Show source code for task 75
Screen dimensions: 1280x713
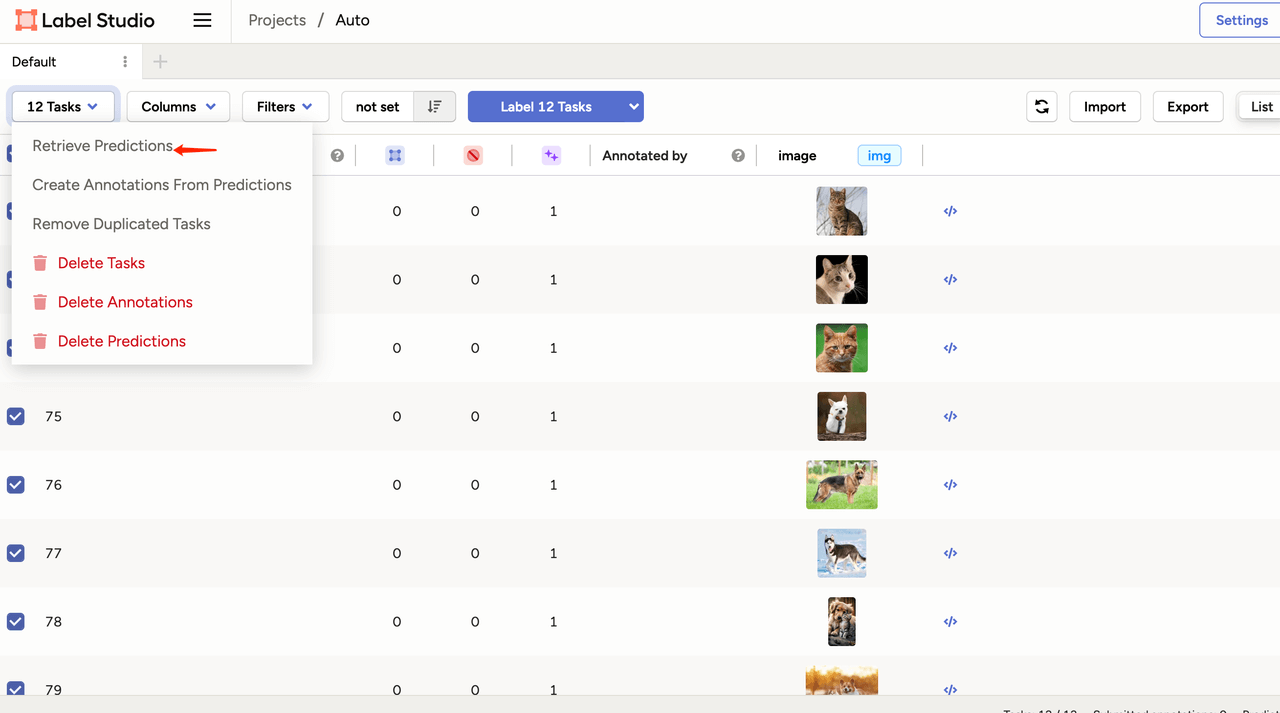950,416
